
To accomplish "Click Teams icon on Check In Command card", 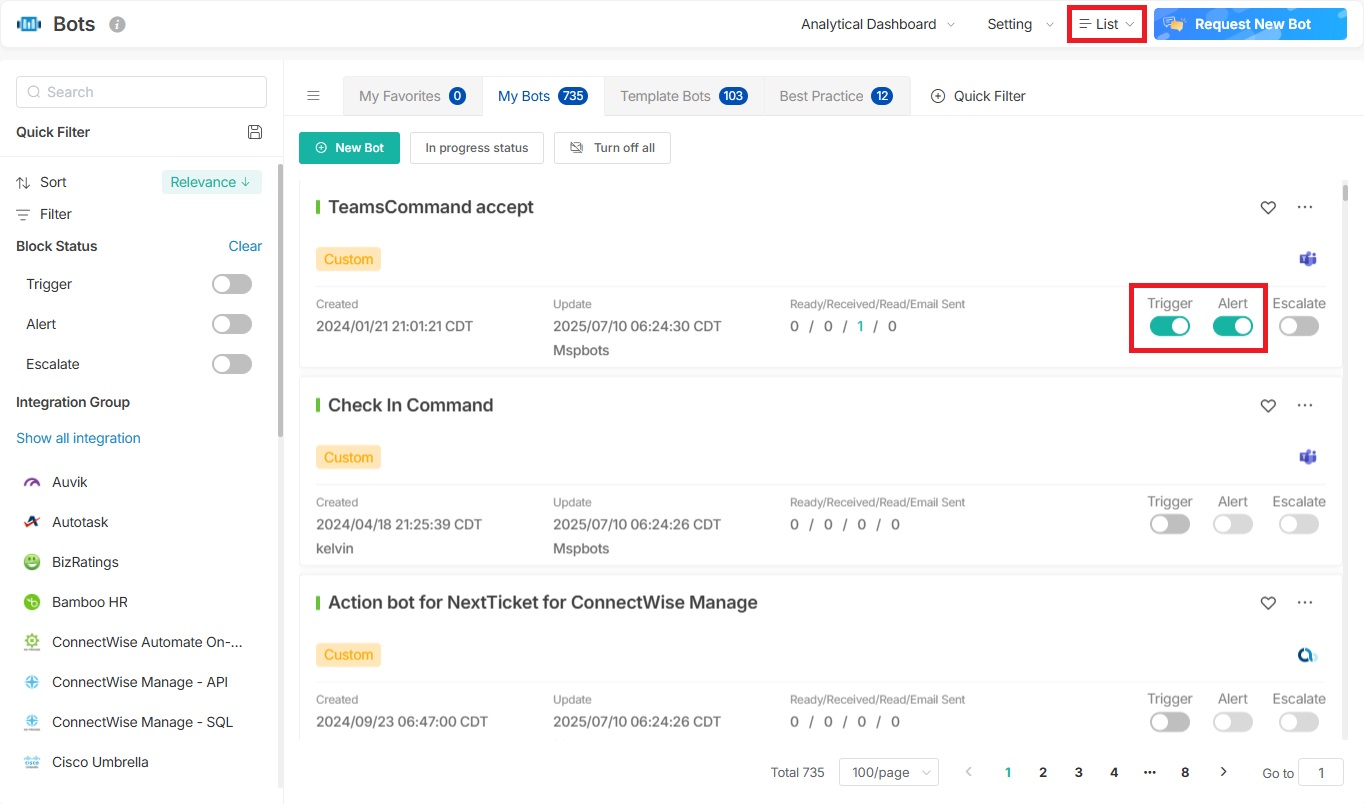I will pyautogui.click(x=1308, y=457).
